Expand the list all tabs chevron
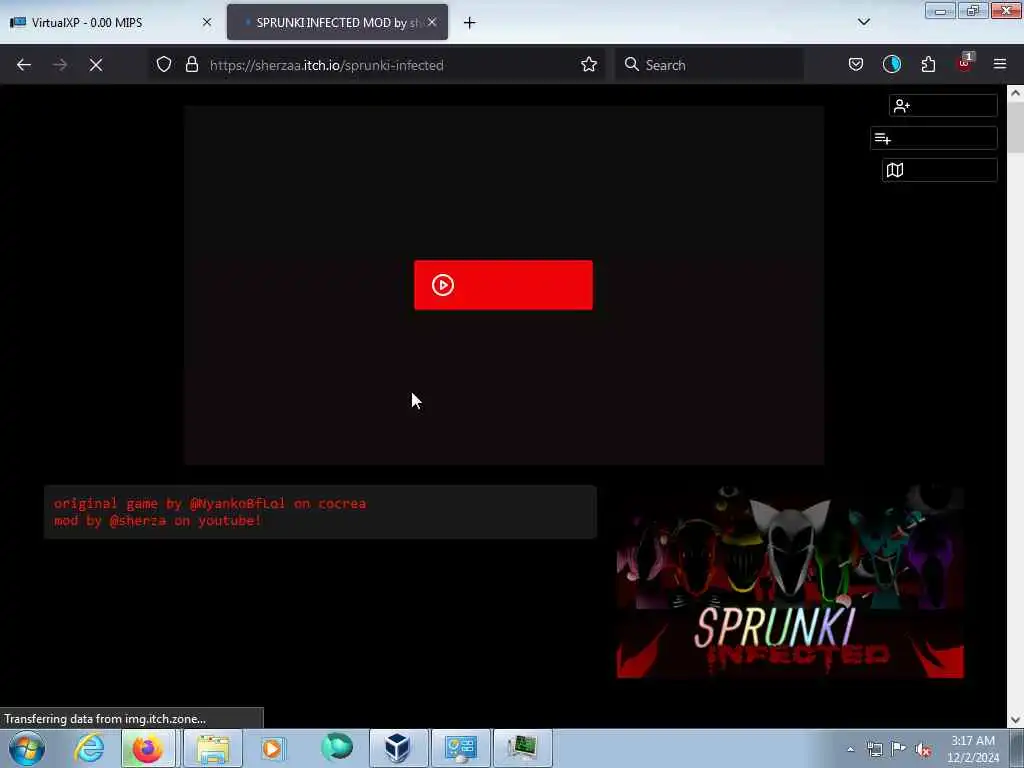Image resolution: width=1024 pixels, height=768 pixels. point(863,22)
